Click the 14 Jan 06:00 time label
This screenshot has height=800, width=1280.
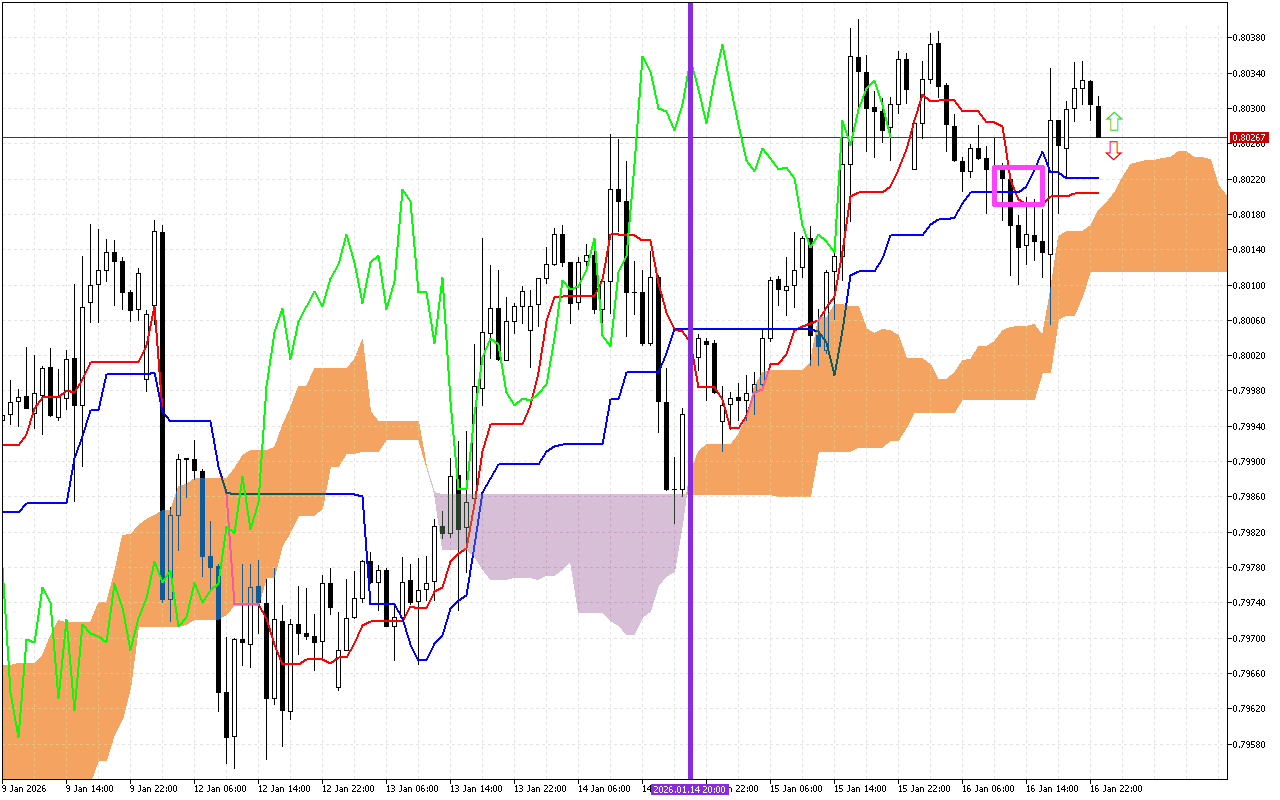[x=605, y=789]
